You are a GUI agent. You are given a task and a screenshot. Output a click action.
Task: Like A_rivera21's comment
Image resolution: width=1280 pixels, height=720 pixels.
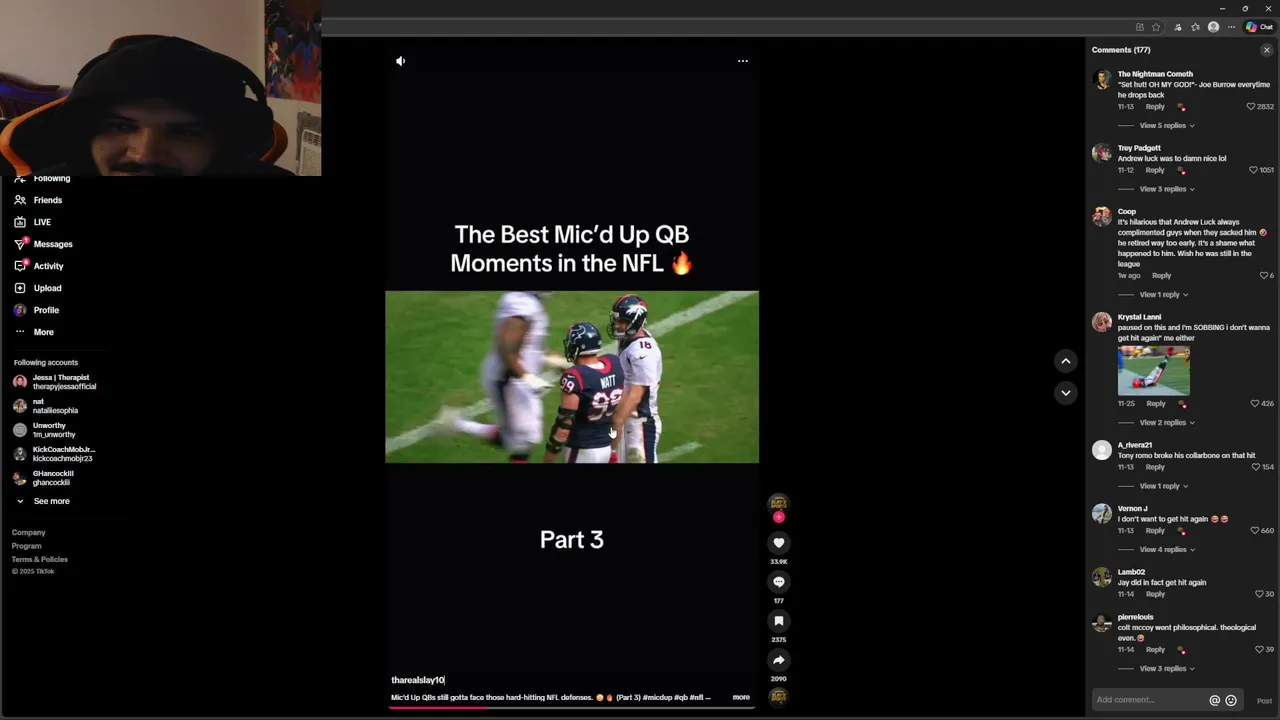(1256, 467)
